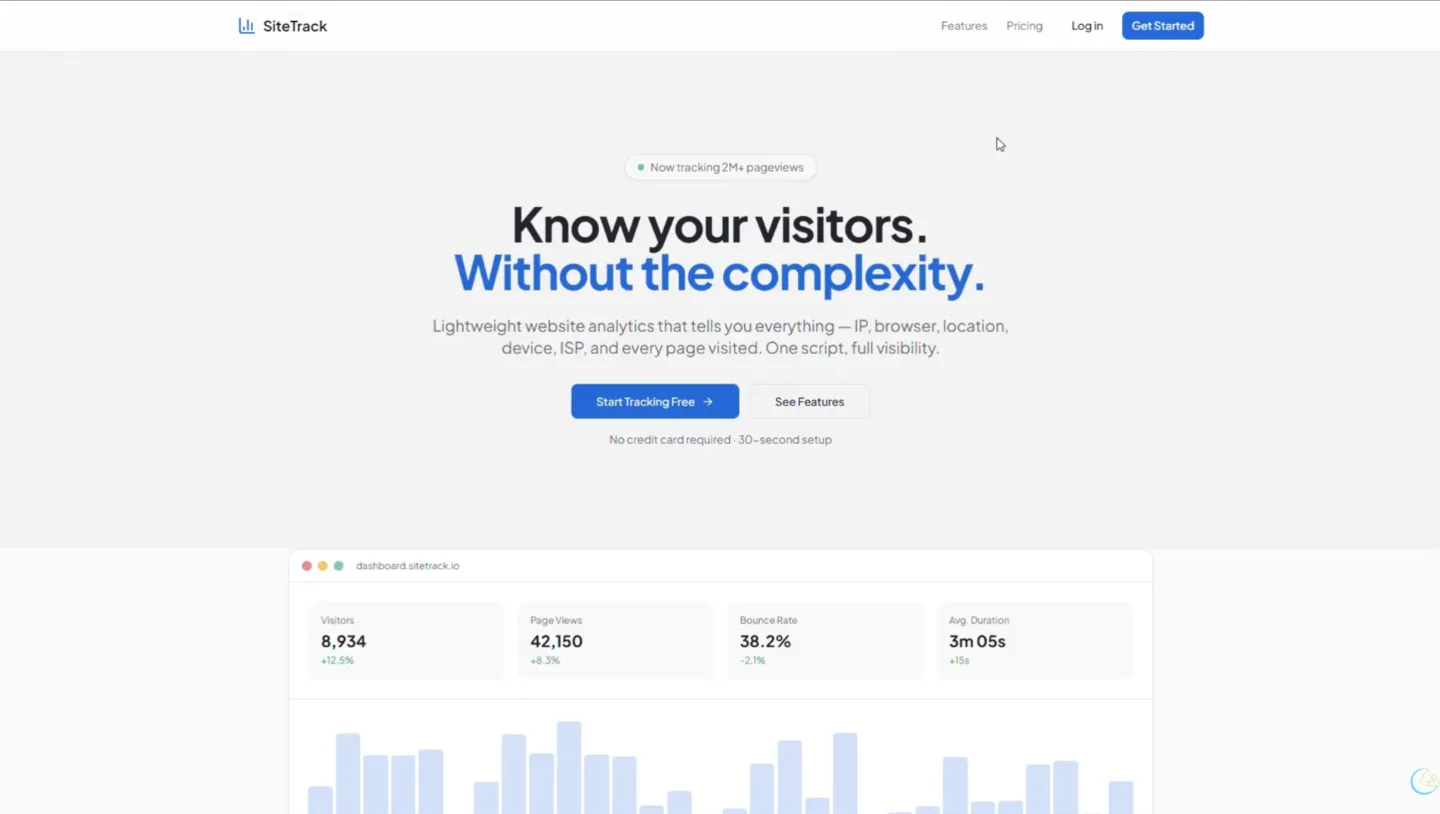This screenshot has width=1440, height=814.
Task: Click the arrow icon in Start Tracking Free
Action: click(708, 402)
